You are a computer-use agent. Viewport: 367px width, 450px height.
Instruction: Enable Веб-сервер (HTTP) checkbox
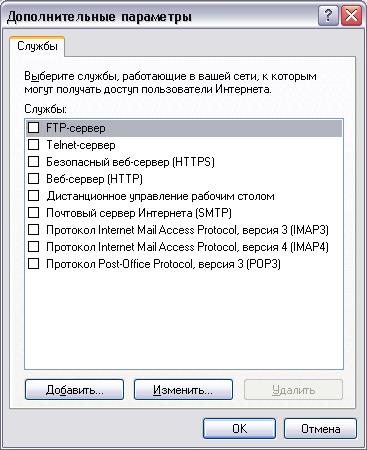pyautogui.click(x=33, y=179)
